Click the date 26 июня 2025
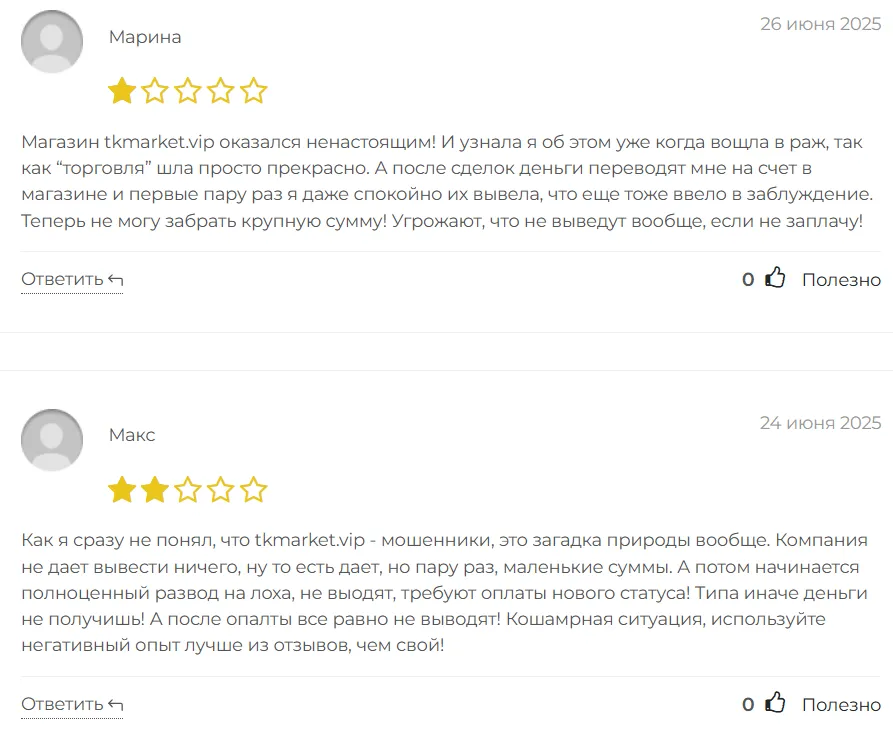The height and width of the screenshot is (743, 893). [x=820, y=24]
